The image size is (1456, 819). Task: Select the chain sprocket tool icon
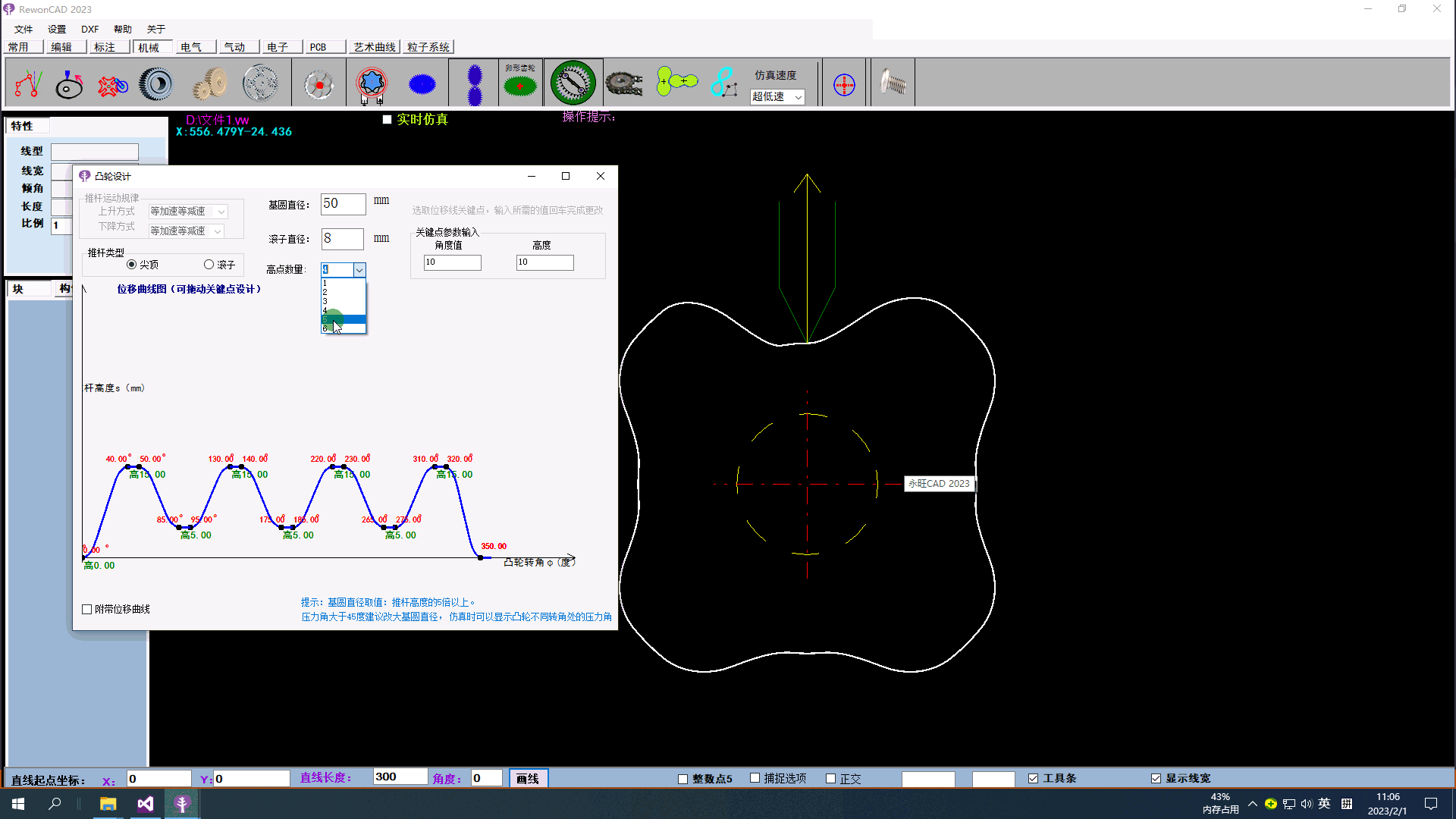(x=624, y=84)
